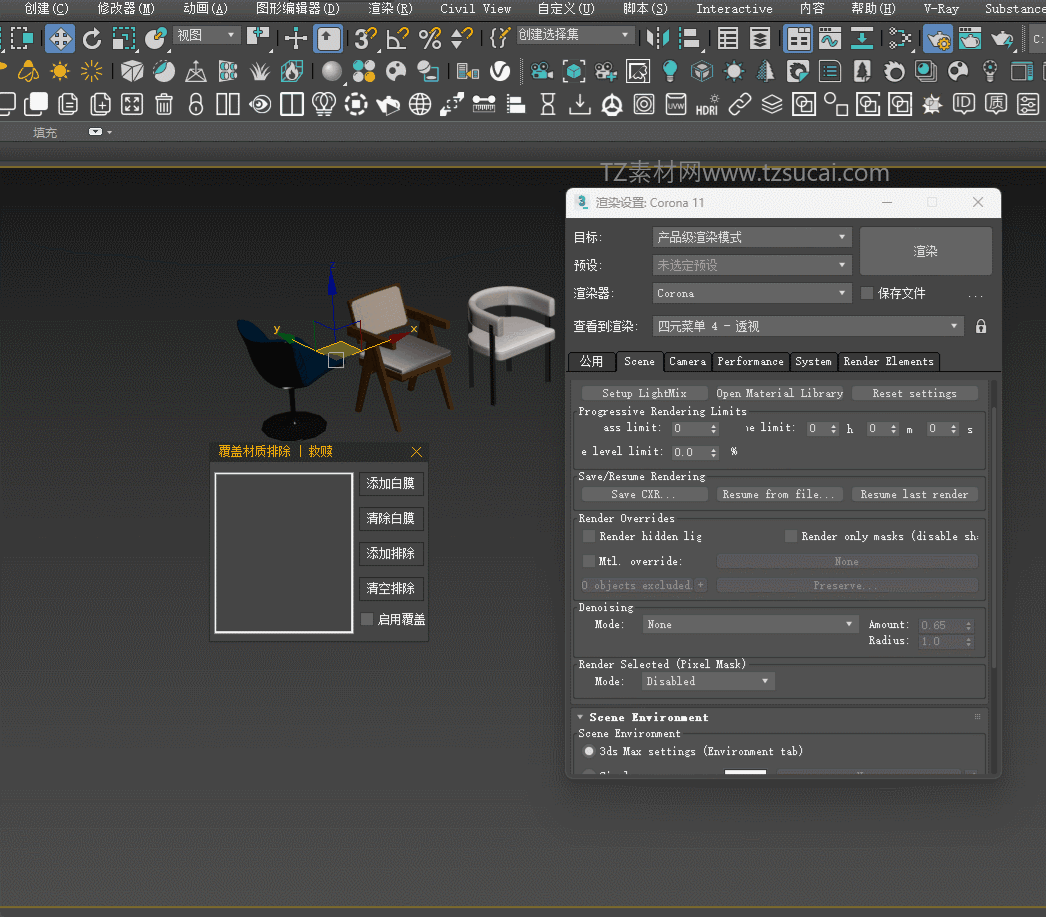Check the Mtl. override checkbox
Screen dimensions: 1046x917
point(589,561)
